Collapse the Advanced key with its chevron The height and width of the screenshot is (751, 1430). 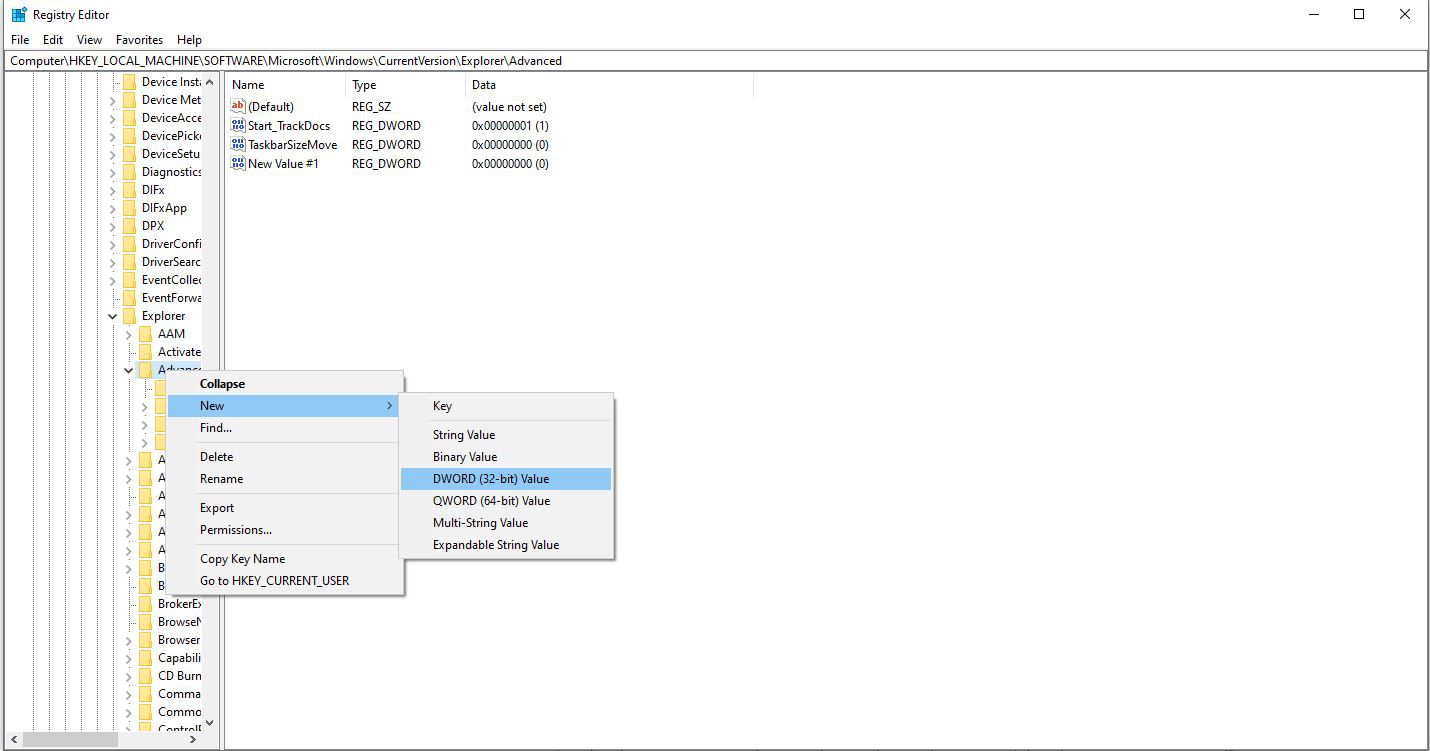coord(128,370)
